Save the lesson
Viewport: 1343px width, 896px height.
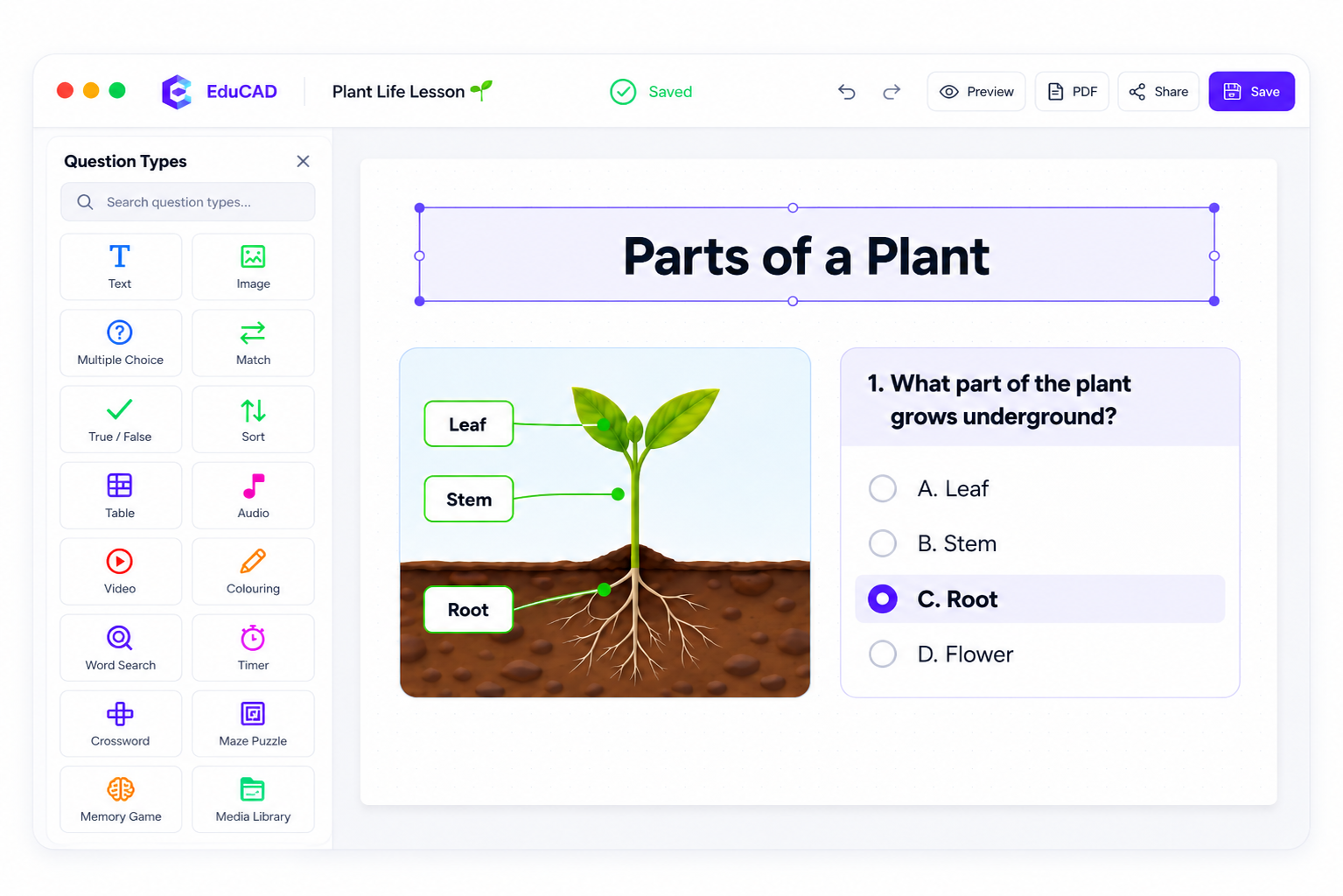[x=1251, y=92]
